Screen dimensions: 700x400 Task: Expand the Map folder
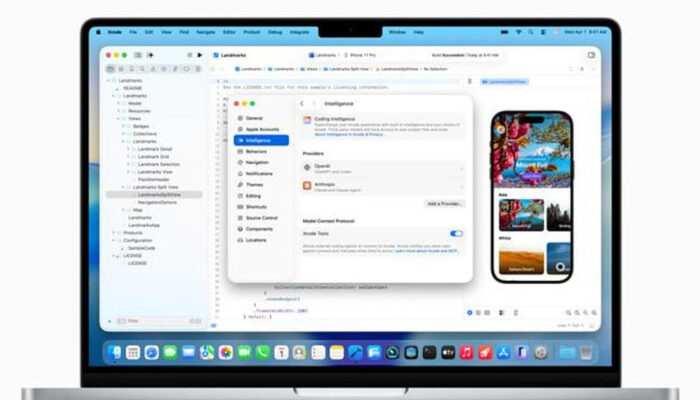[124, 210]
